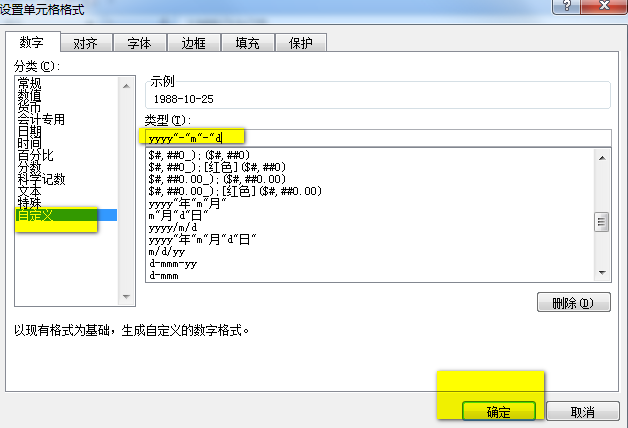Open the 对齐 tab

86,43
